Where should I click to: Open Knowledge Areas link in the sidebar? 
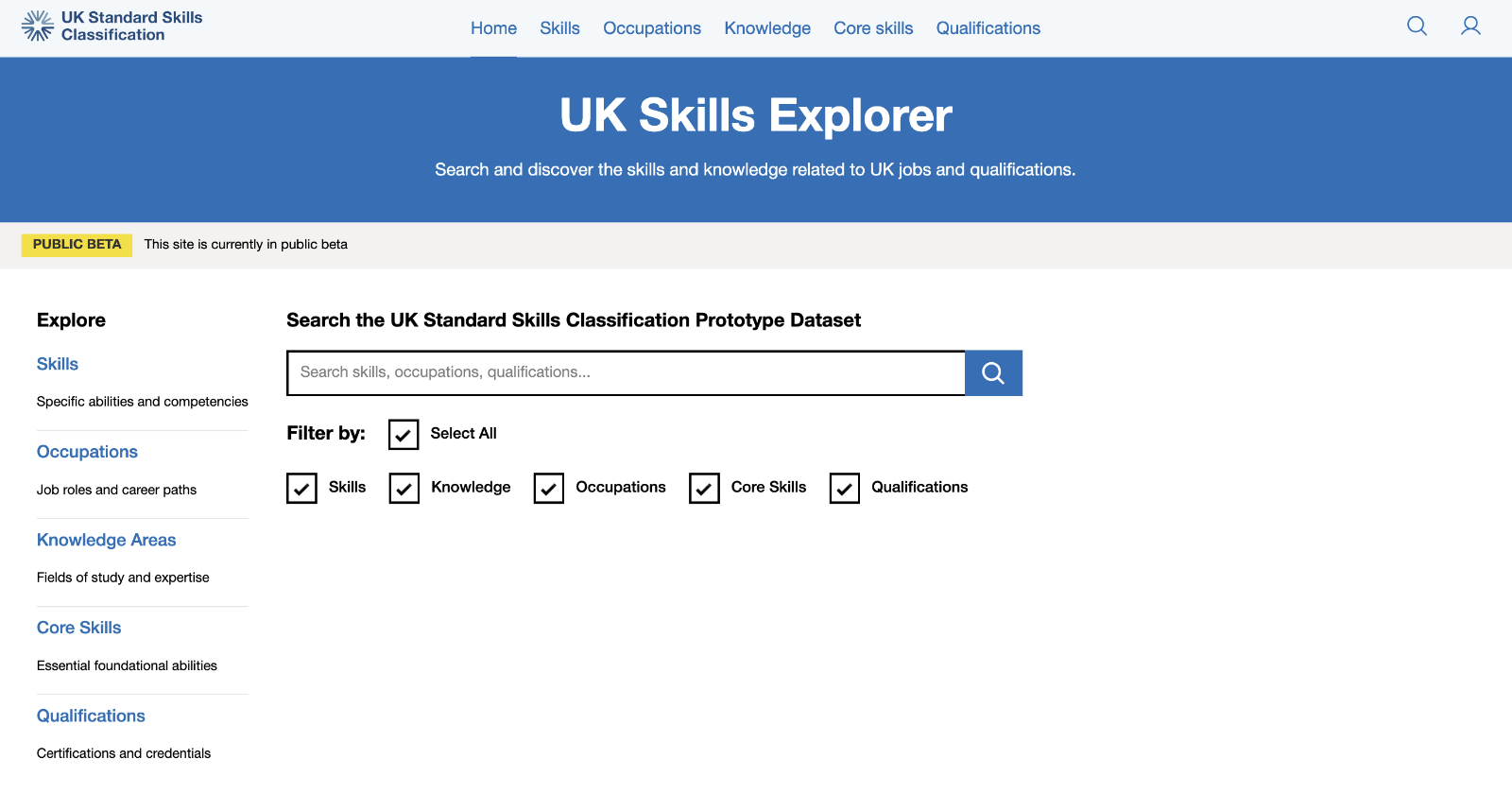click(x=106, y=540)
